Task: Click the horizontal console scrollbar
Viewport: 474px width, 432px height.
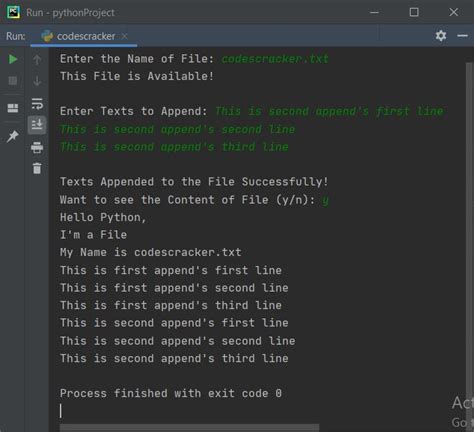Action: [x=189, y=428]
